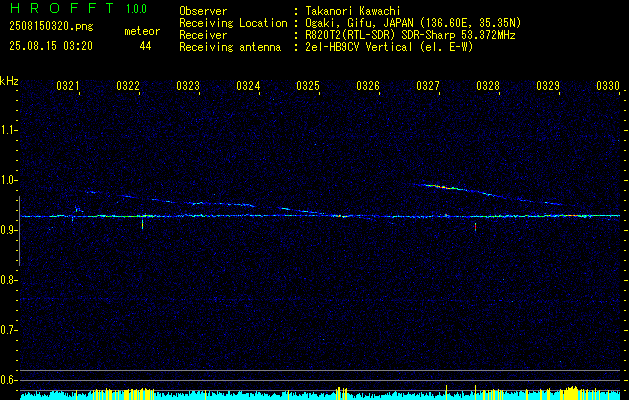This screenshot has height=400, width=629.
Task: Click the 0.6 kHz axis label
Action: click(x=8, y=380)
